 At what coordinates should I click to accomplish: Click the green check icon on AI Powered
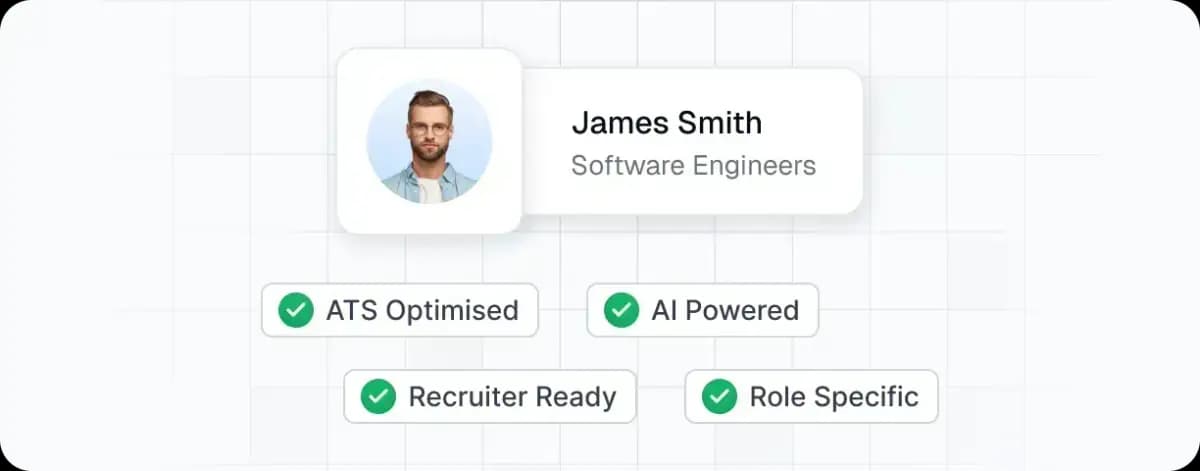pos(621,310)
